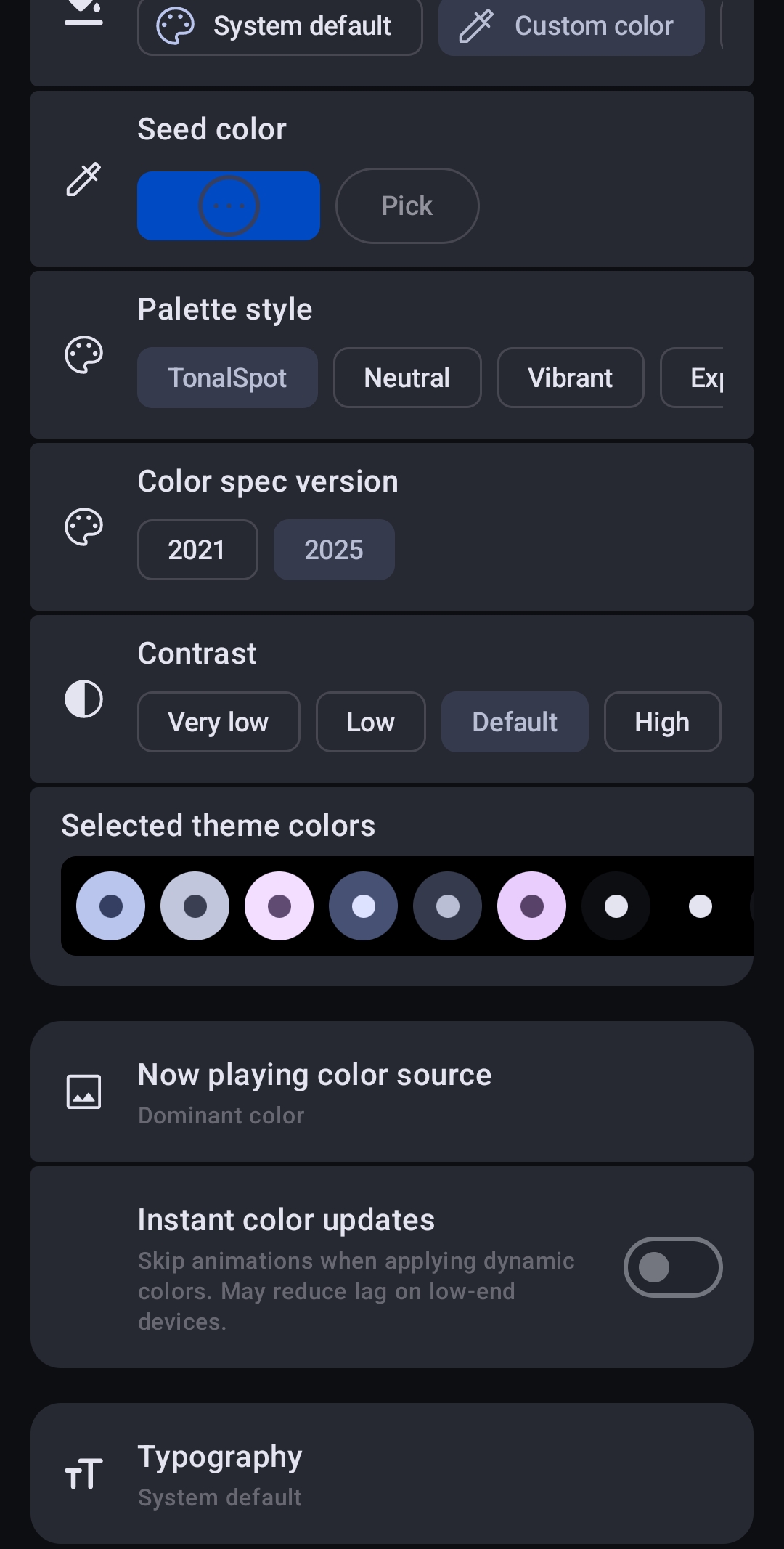Click the palette icon in System default chip
Viewport: 784px width, 1549px height.
pyautogui.click(x=176, y=26)
